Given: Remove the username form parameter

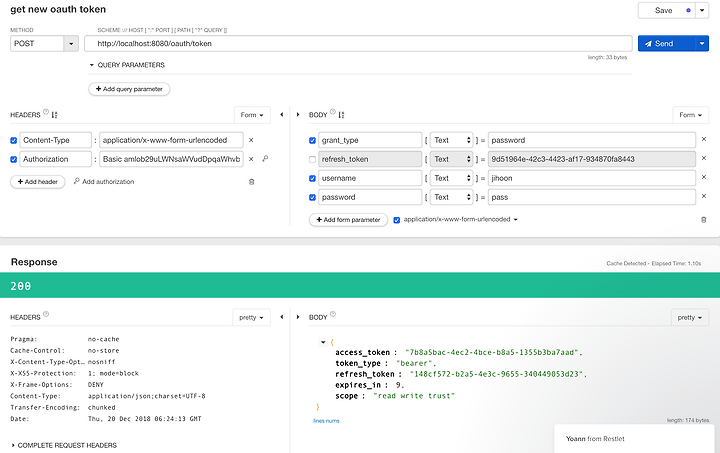Looking at the screenshot, I should (703, 177).
